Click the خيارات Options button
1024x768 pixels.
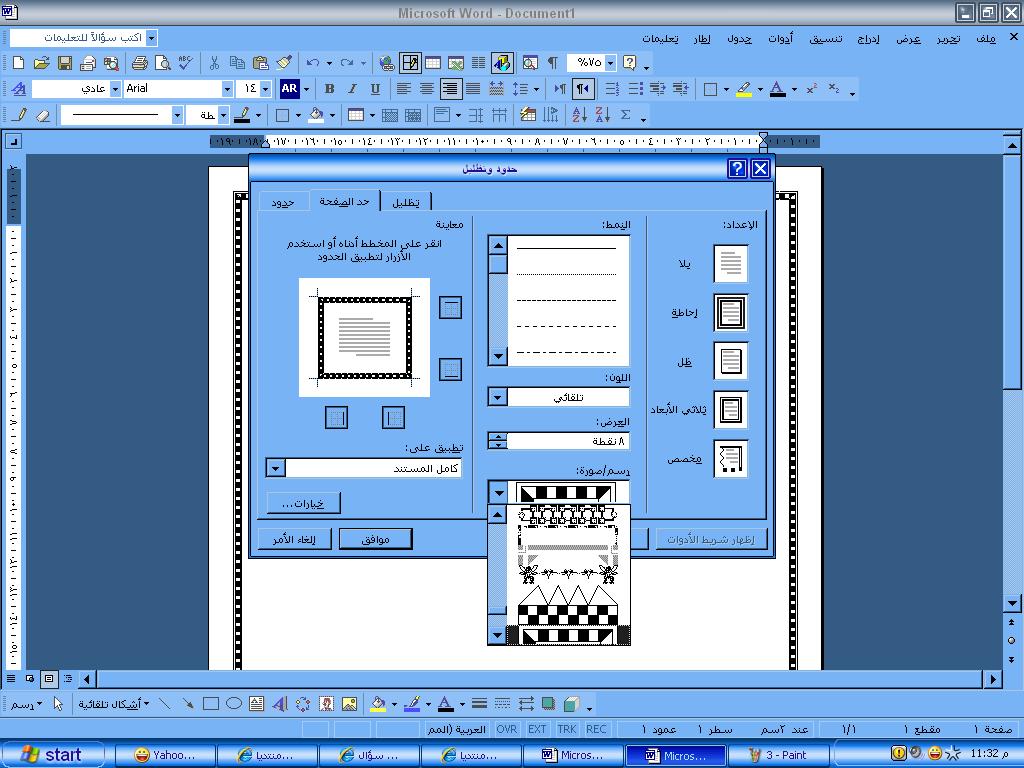304,503
